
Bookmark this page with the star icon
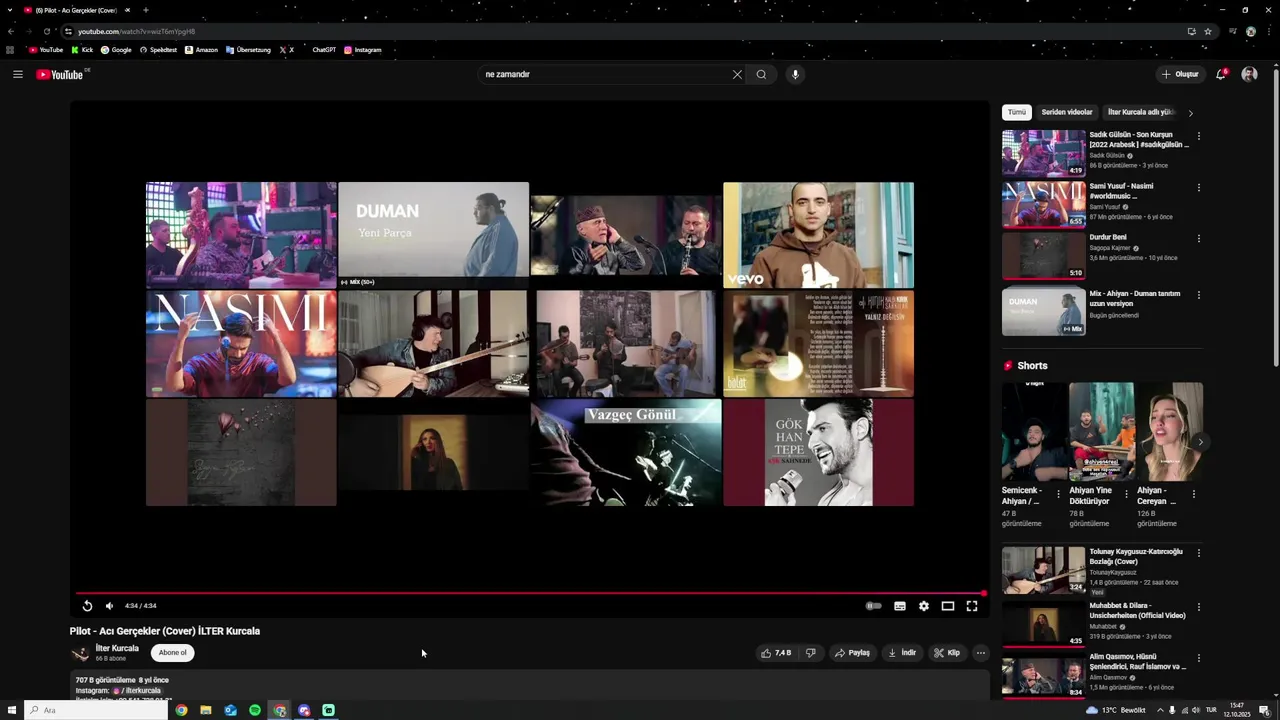coord(1208,31)
